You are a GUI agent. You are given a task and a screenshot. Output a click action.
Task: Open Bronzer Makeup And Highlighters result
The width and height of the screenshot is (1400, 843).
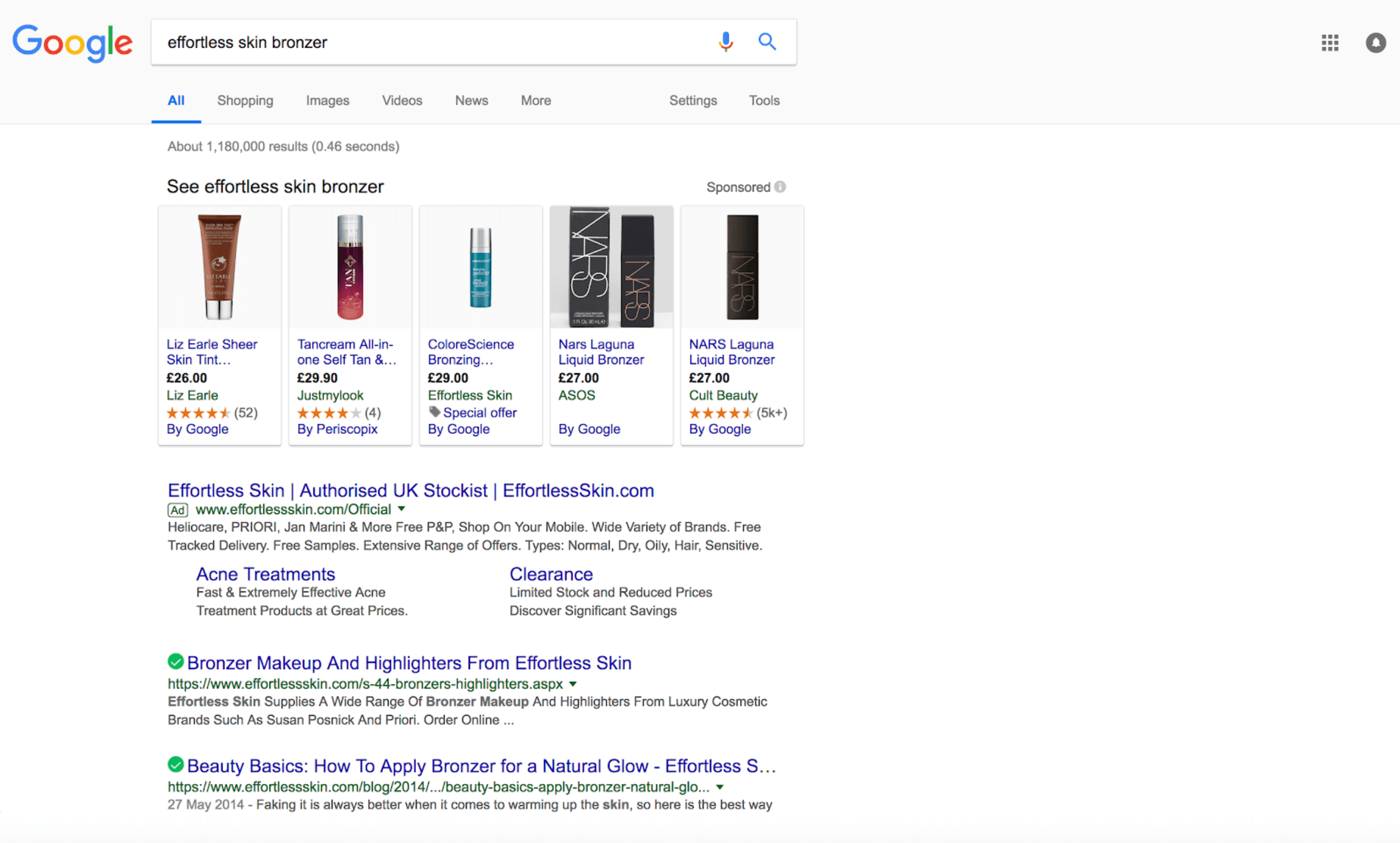[409, 662]
